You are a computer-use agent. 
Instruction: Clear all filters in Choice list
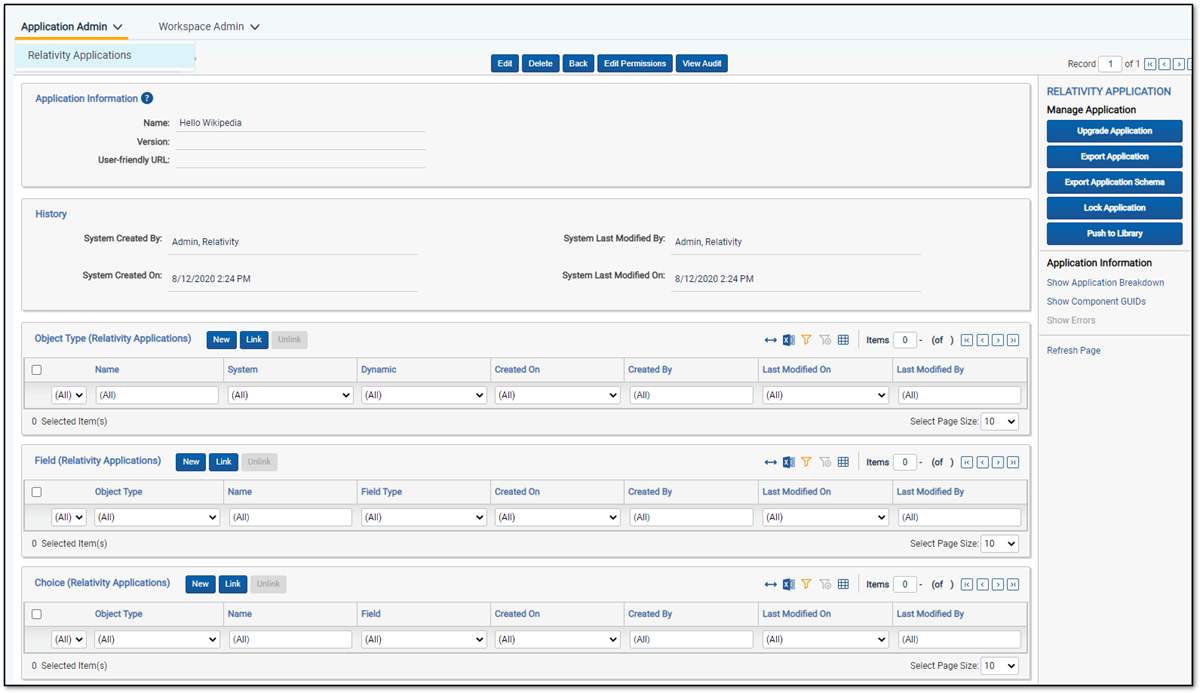(825, 584)
